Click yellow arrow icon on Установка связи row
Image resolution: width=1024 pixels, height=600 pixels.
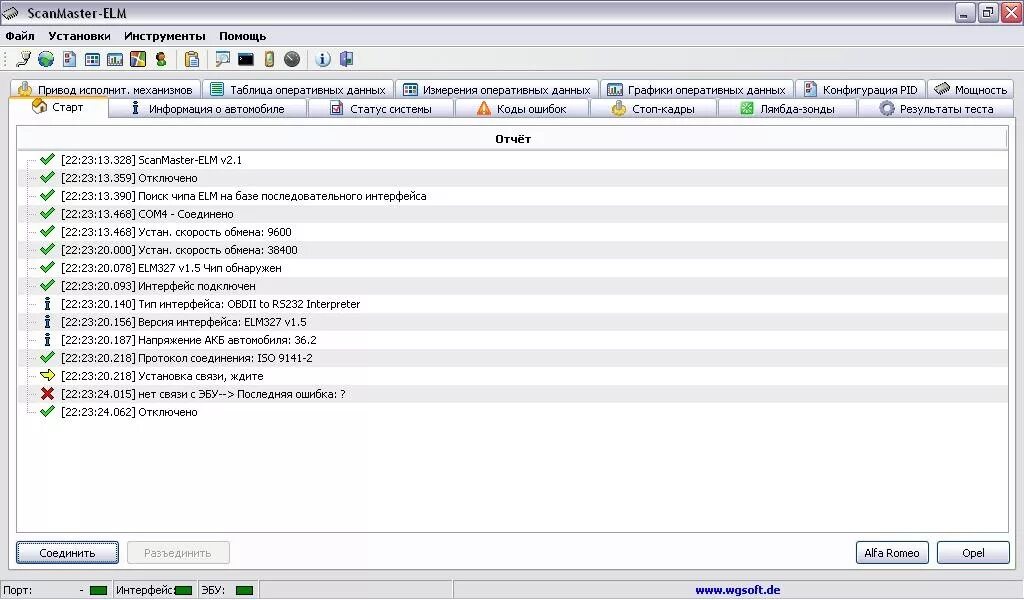click(x=47, y=375)
